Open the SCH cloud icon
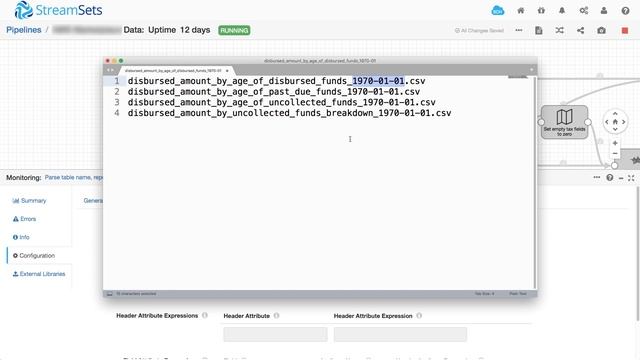This screenshot has width=640, height=360. point(498,11)
